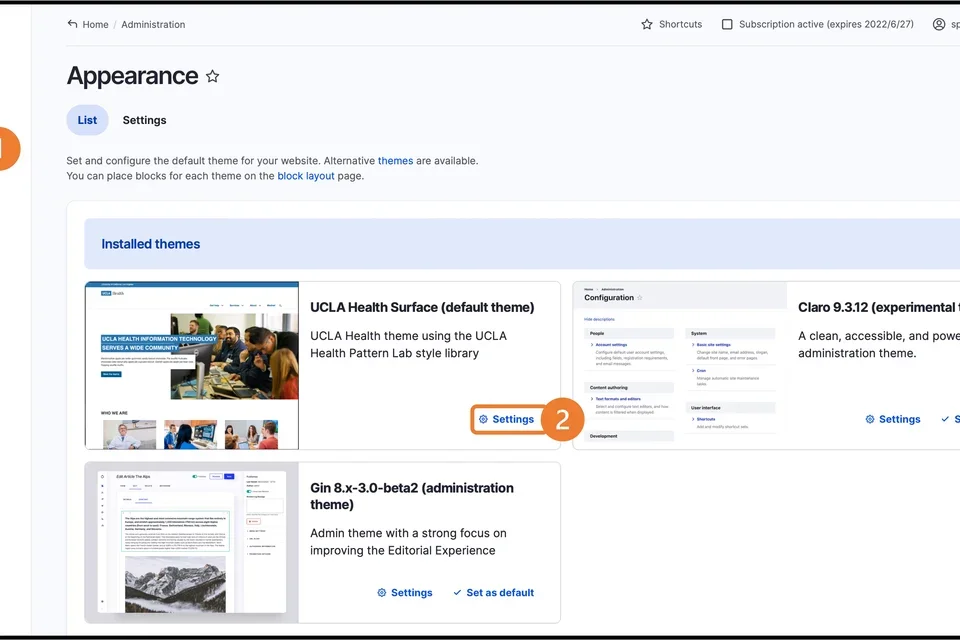Click the Gin Admin theme description text
960x640 pixels.
[x=408, y=541]
